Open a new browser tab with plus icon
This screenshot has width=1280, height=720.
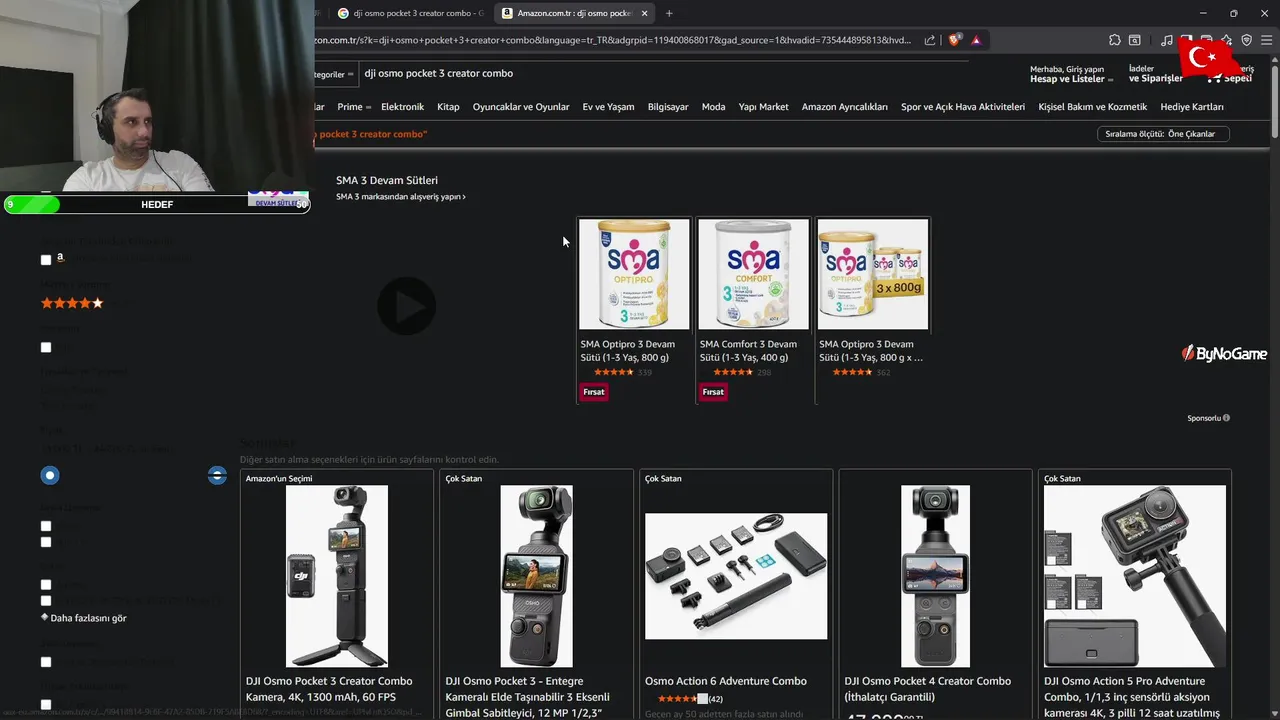[x=669, y=13]
